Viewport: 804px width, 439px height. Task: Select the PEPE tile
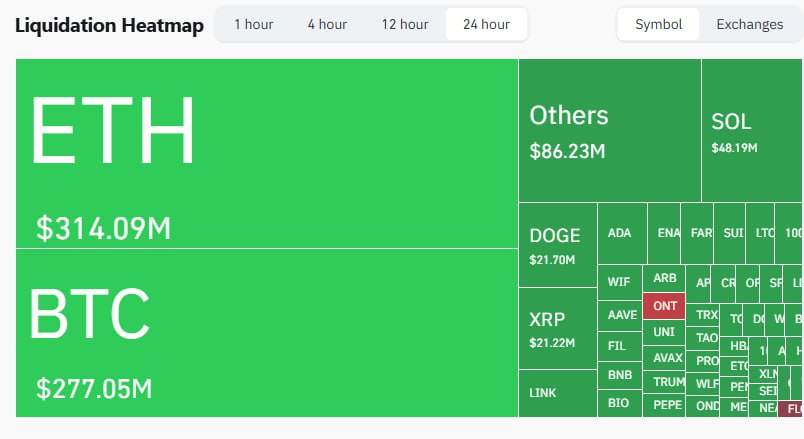(664, 405)
